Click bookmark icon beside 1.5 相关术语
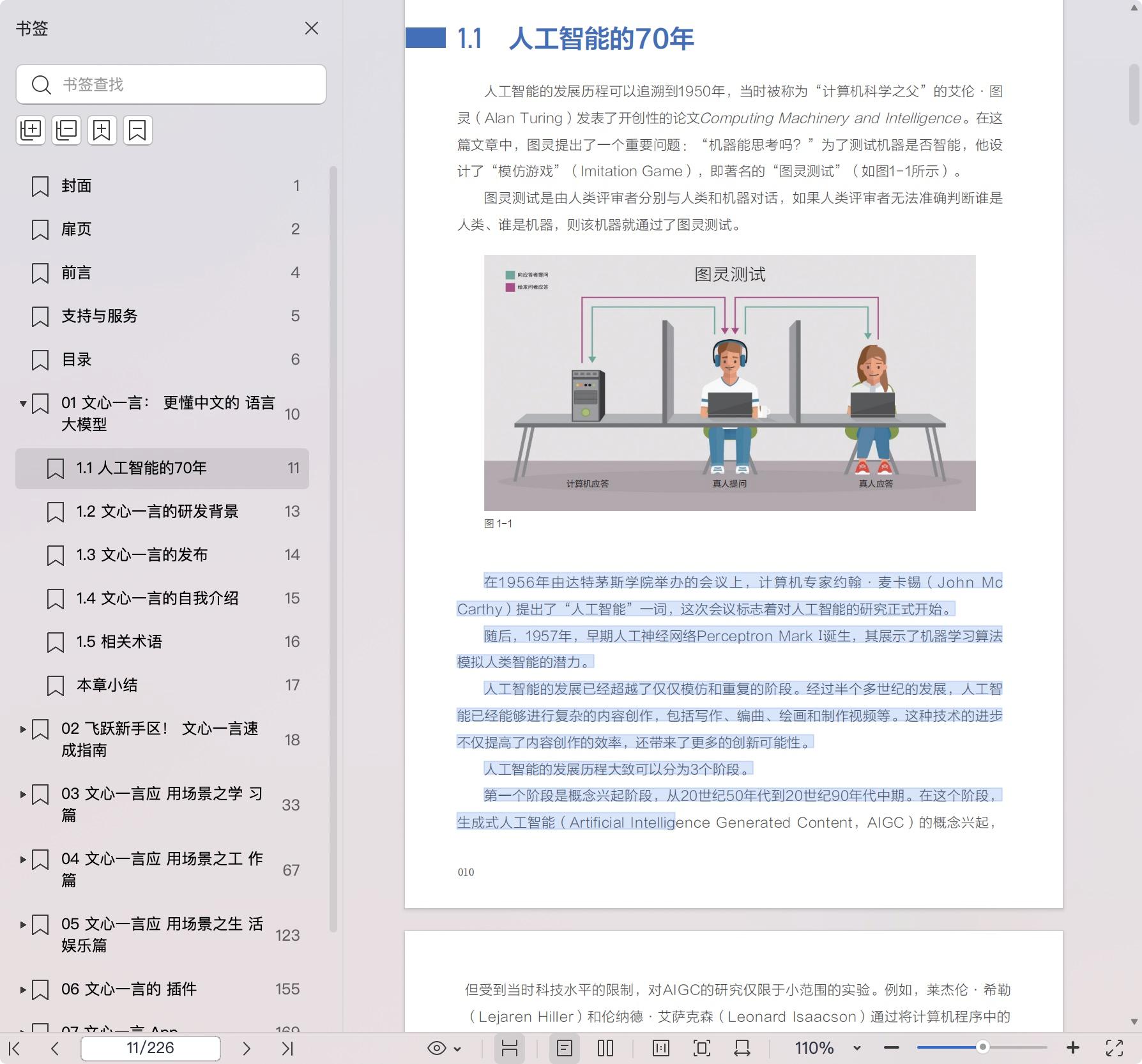The image size is (1142, 1064). [56, 642]
